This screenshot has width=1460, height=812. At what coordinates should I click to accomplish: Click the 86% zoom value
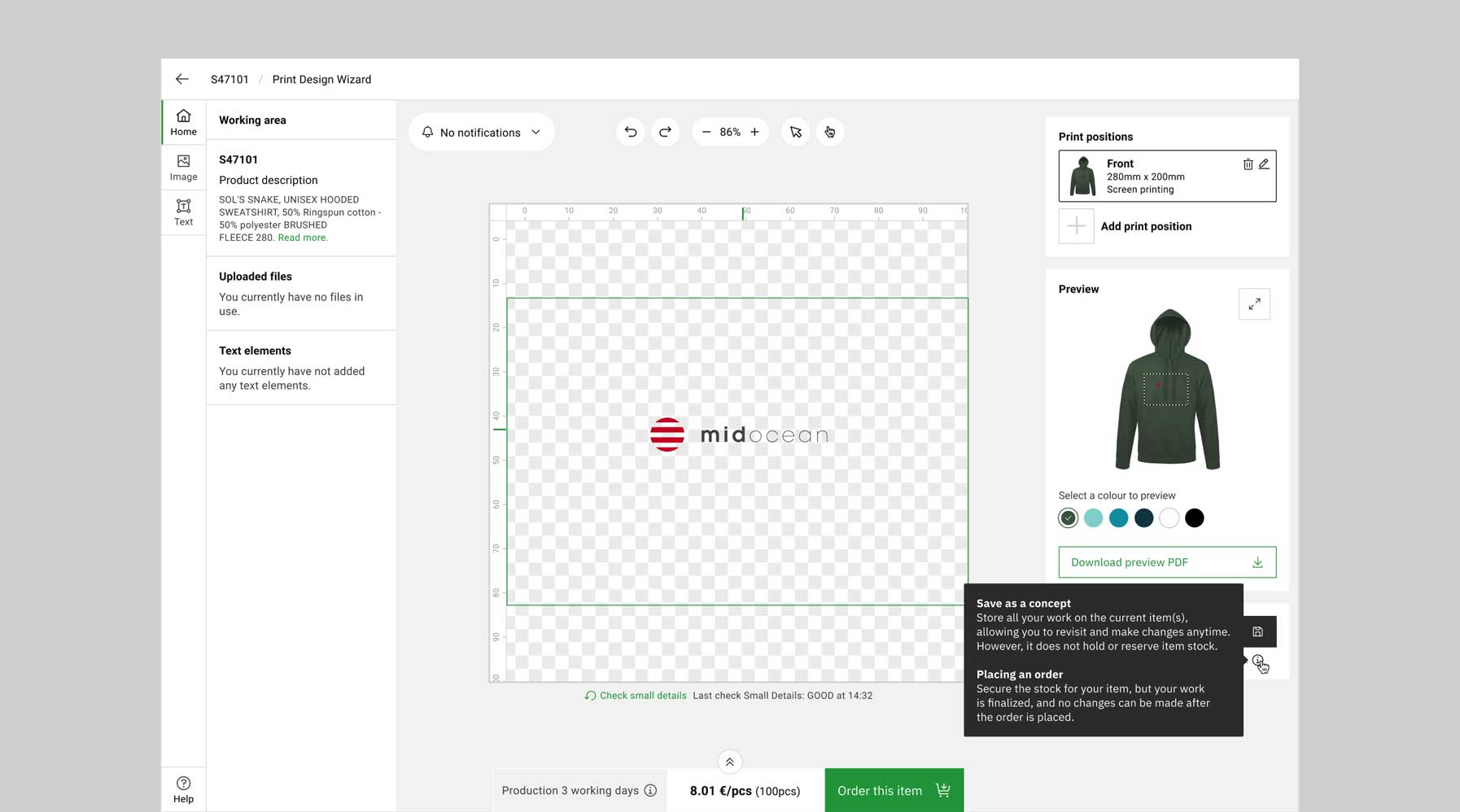[x=730, y=132]
